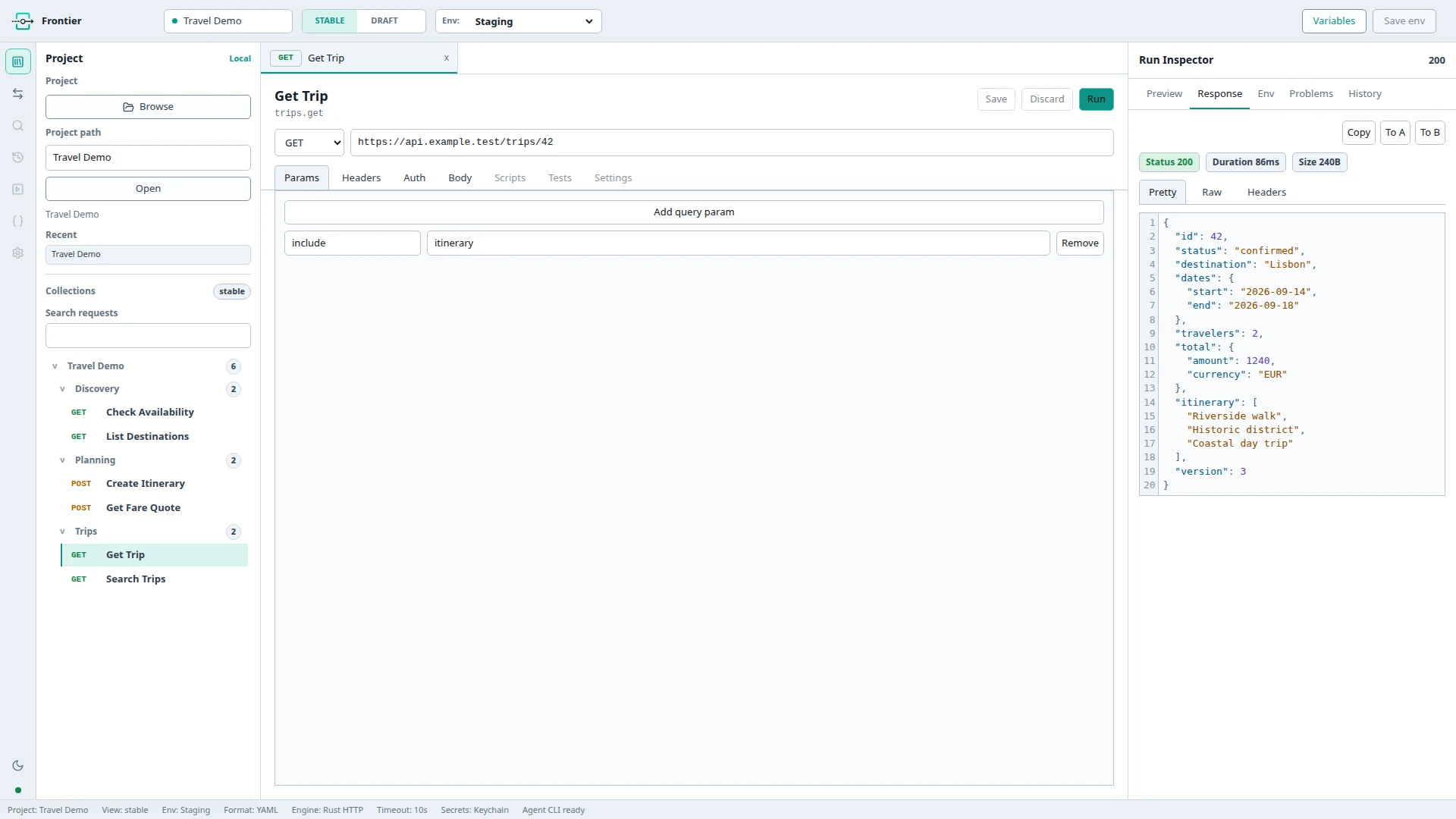Collapse the Travel Demo collection

(55, 366)
